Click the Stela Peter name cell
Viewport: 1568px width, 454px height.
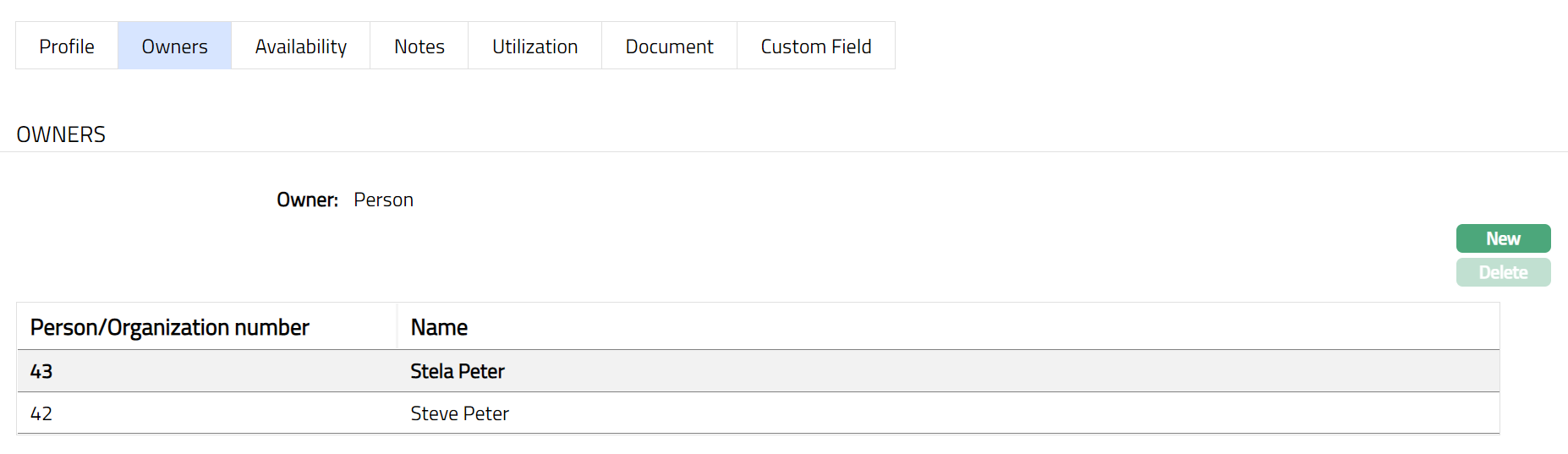coord(458,371)
